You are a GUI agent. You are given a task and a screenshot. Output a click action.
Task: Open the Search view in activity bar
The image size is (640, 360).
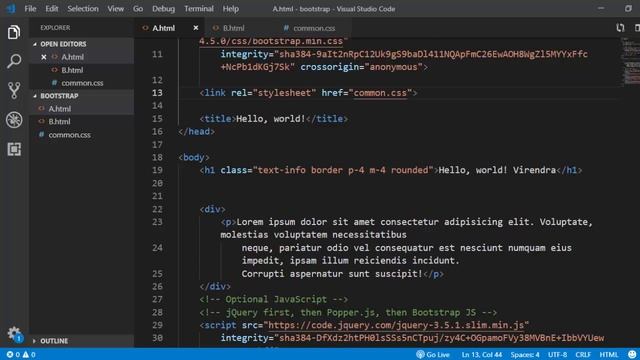tap(14, 61)
